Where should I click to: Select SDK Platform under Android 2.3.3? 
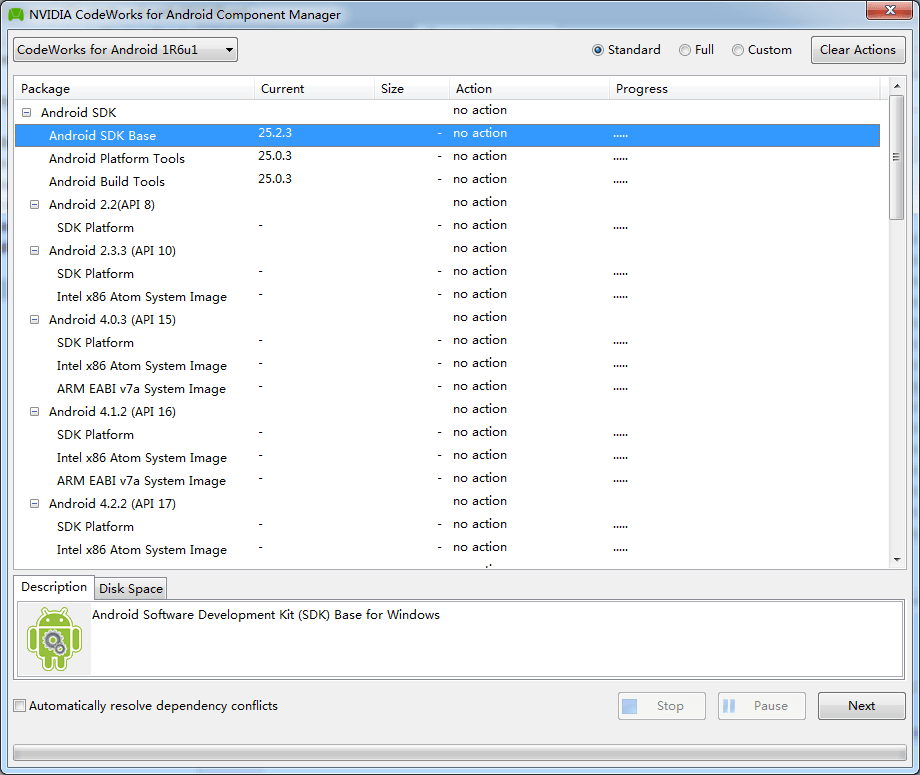click(447, 273)
